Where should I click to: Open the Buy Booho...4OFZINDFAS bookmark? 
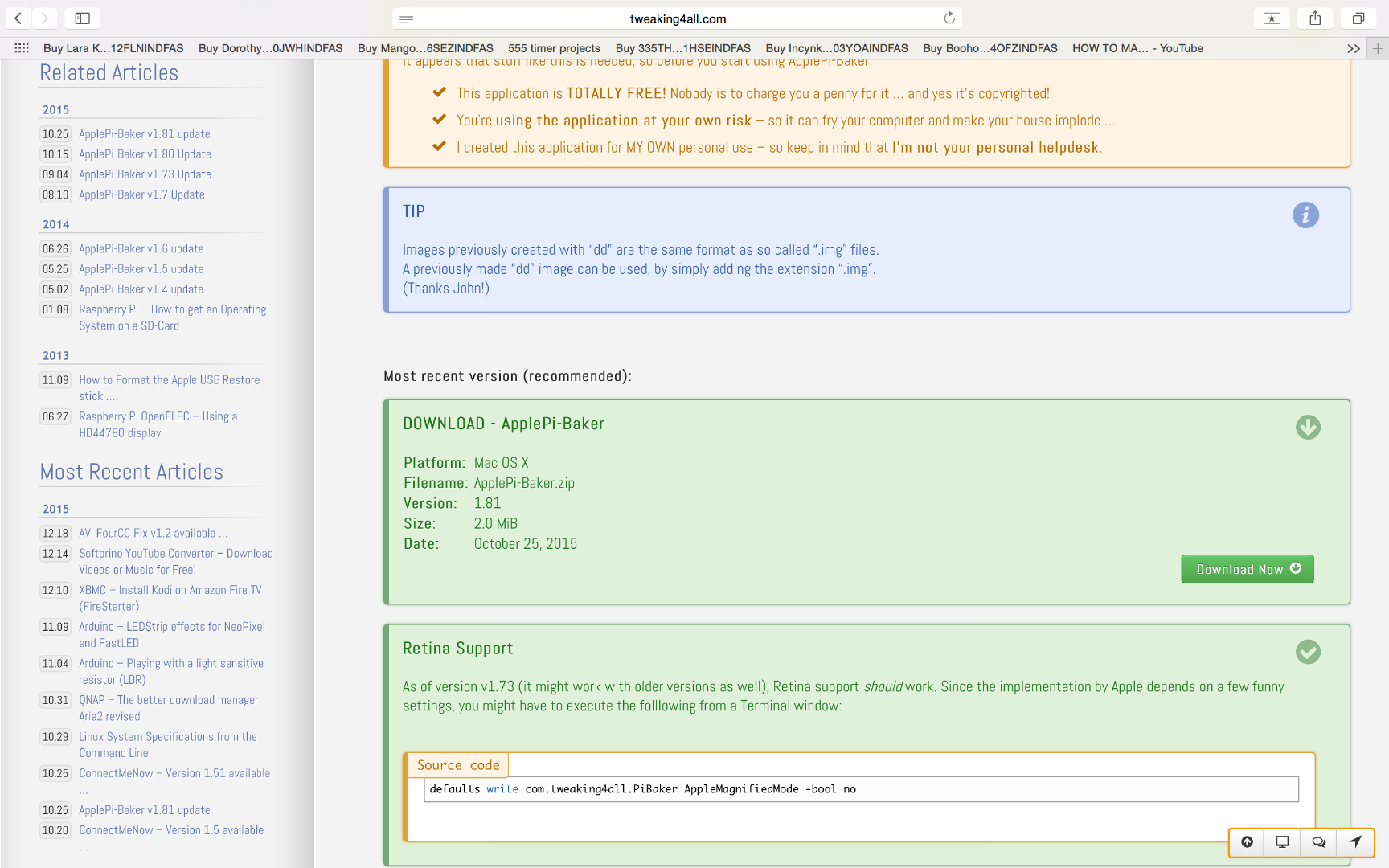[x=990, y=48]
